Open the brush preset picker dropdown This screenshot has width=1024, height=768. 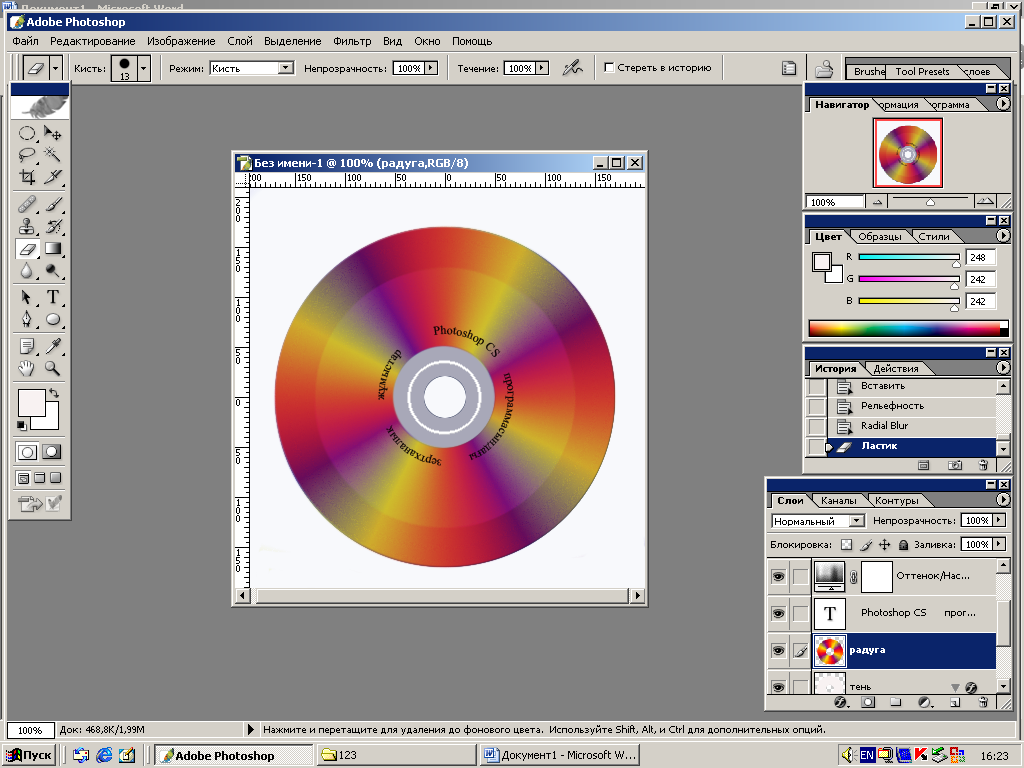tap(144, 68)
